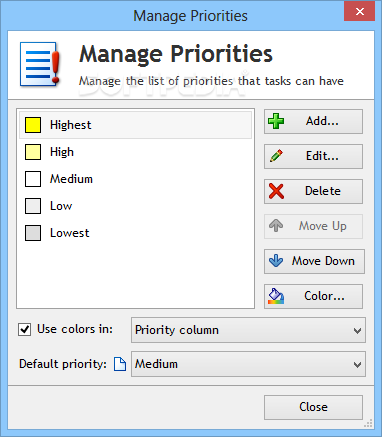
Task: Close the dialog with the red X
Action: click(x=360, y=12)
